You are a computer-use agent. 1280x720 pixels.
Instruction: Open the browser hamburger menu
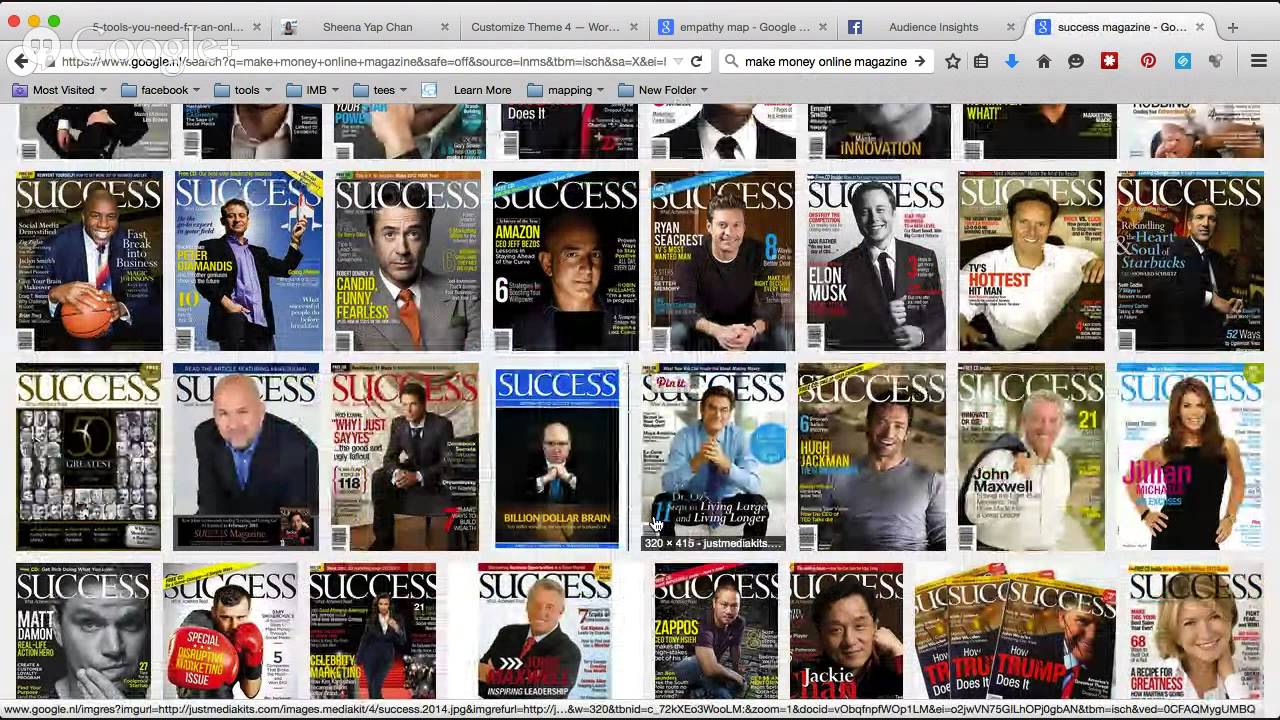click(1258, 61)
